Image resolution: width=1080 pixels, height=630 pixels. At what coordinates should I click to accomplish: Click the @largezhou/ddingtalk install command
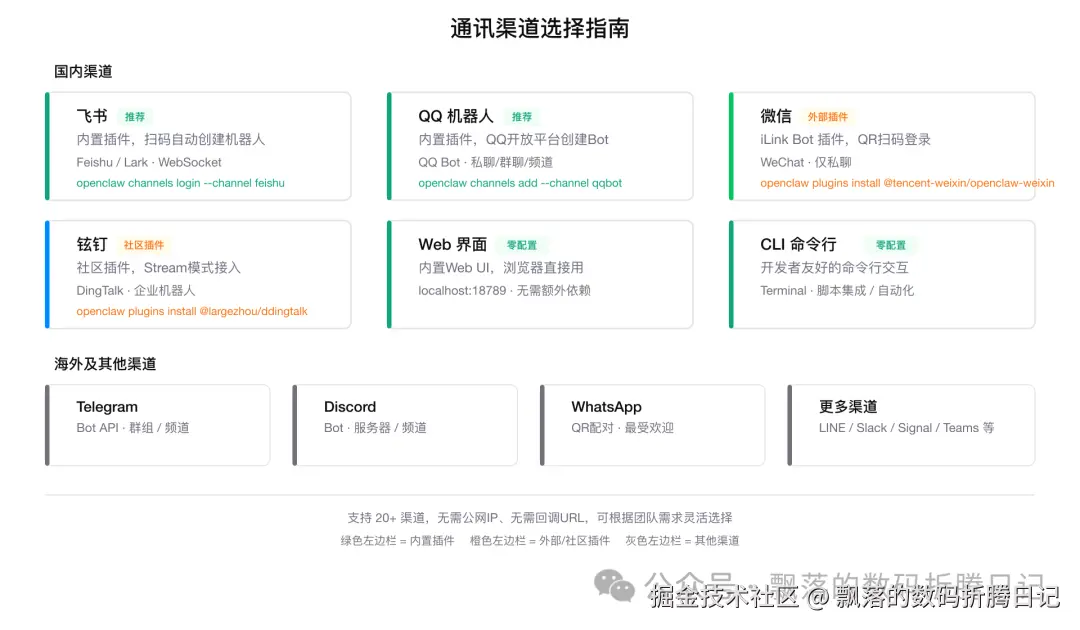point(192,311)
